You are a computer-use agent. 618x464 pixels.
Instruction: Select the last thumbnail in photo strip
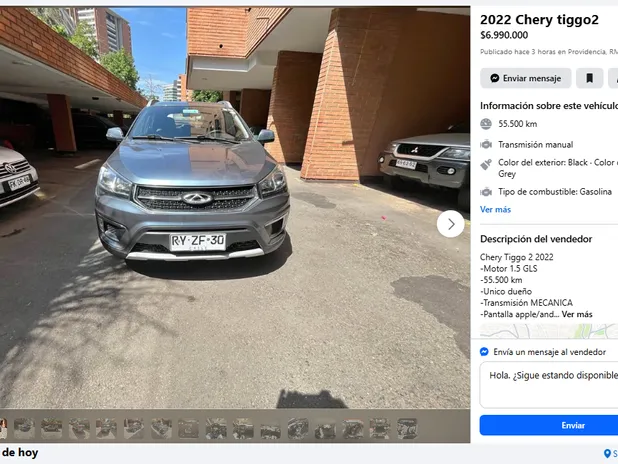point(407,428)
